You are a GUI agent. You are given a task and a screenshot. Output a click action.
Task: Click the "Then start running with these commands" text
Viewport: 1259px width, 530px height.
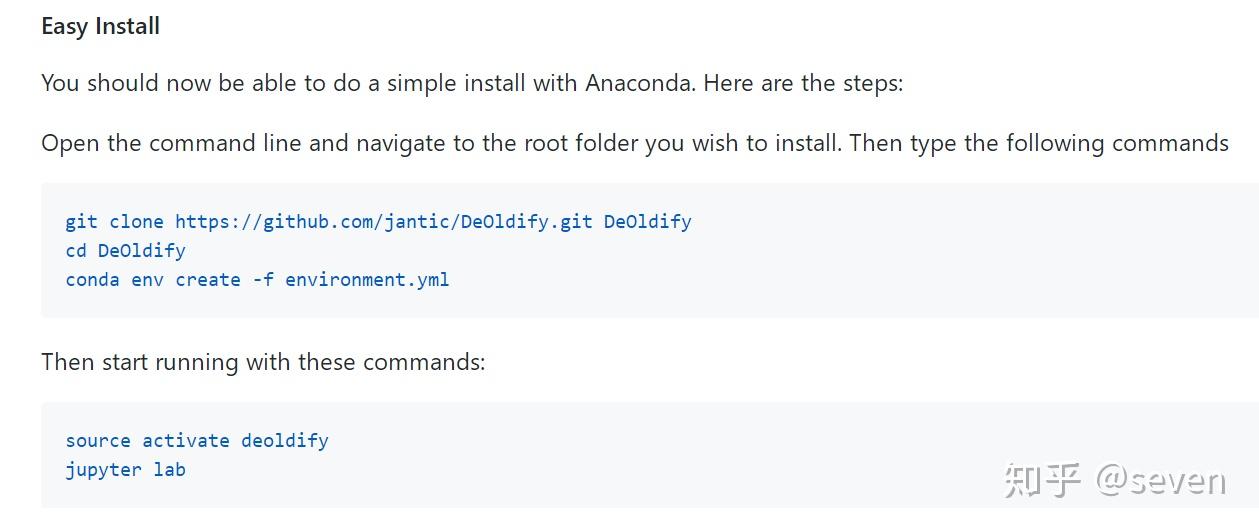263,362
